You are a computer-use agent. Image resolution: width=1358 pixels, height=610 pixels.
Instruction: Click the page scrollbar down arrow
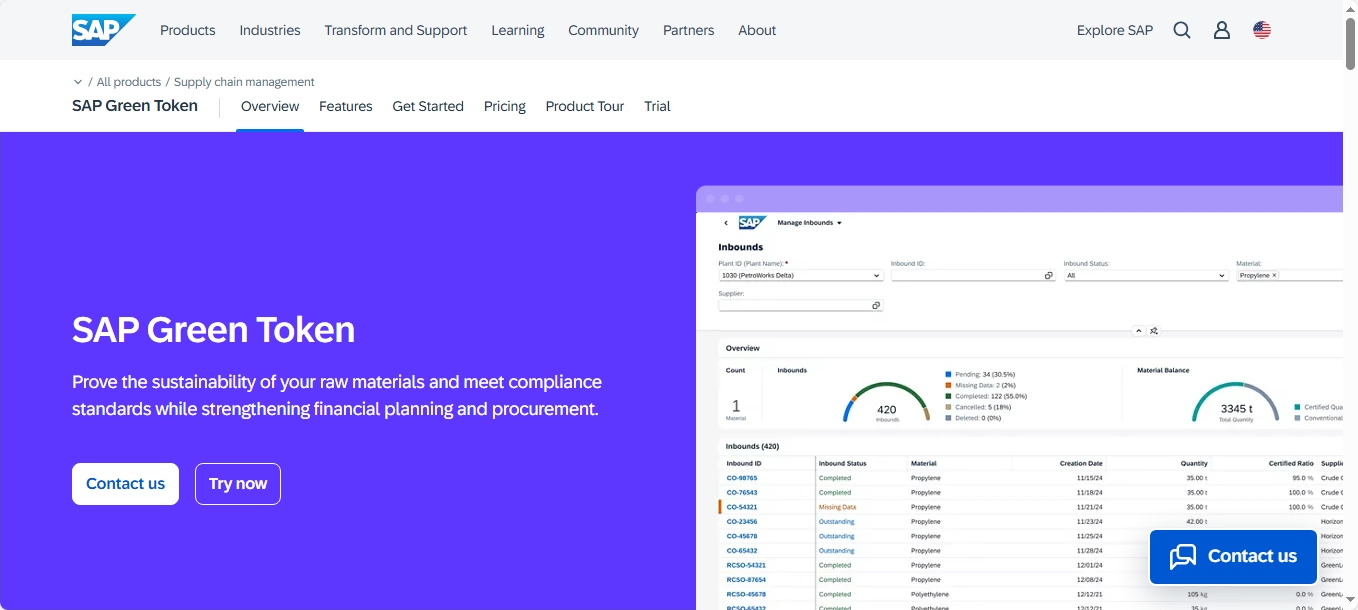1350,599
